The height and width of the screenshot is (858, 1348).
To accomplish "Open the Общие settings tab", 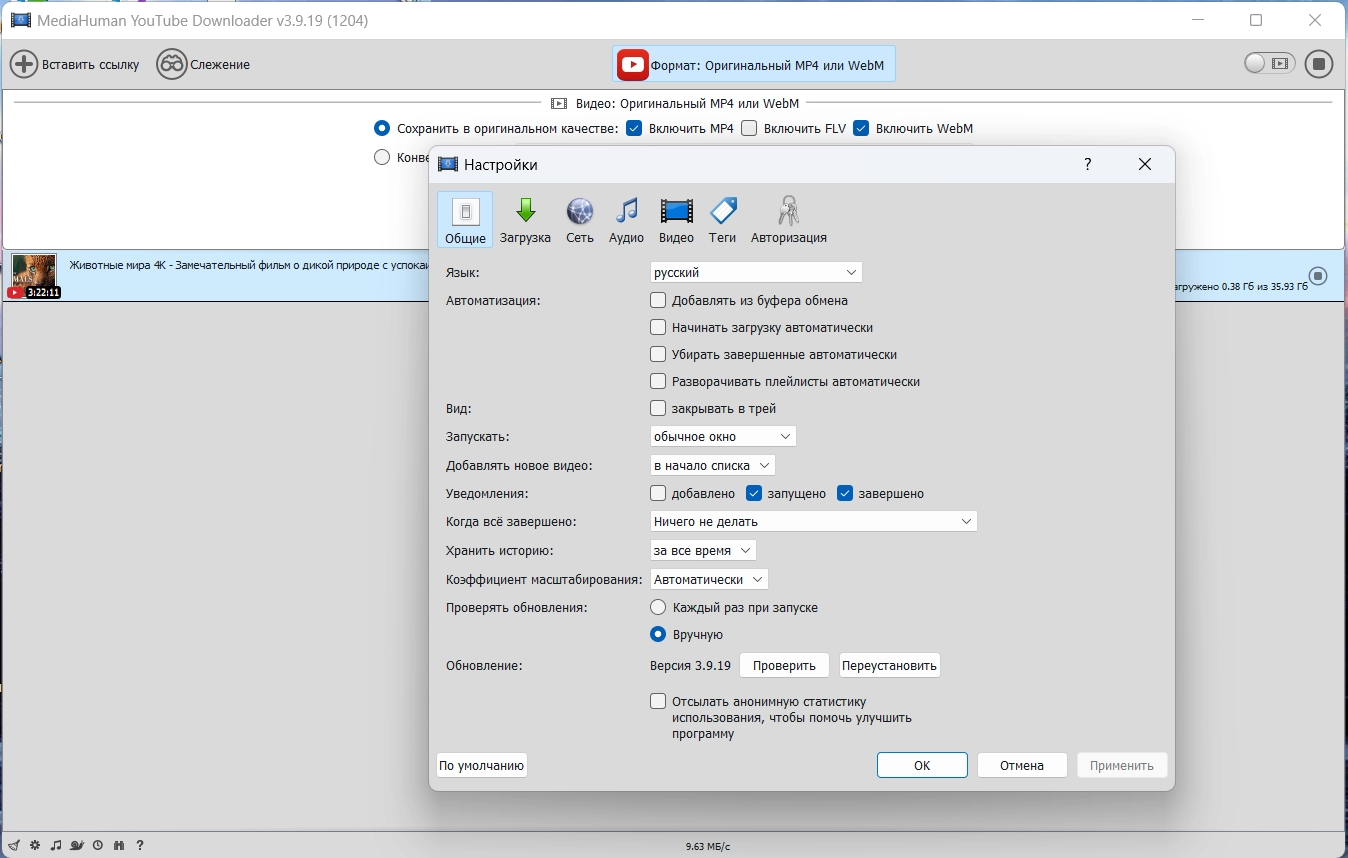I will click(x=465, y=219).
